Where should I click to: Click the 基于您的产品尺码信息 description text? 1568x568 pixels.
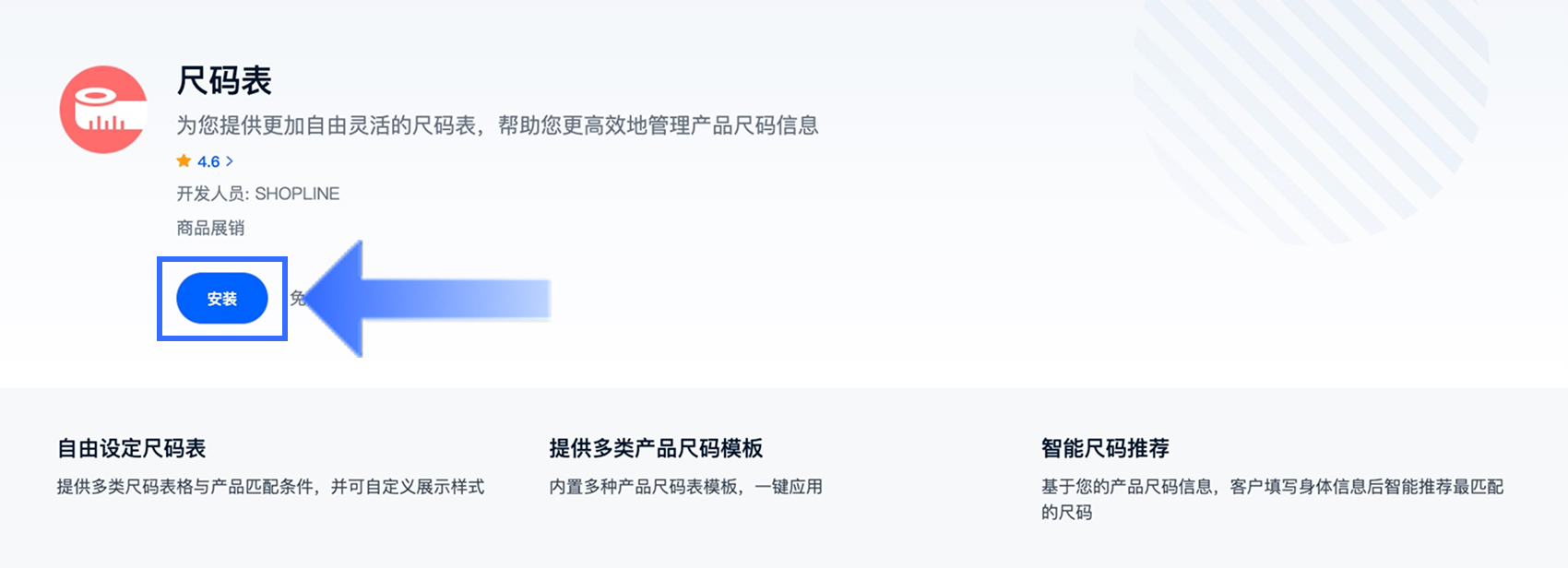[1272, 487]
